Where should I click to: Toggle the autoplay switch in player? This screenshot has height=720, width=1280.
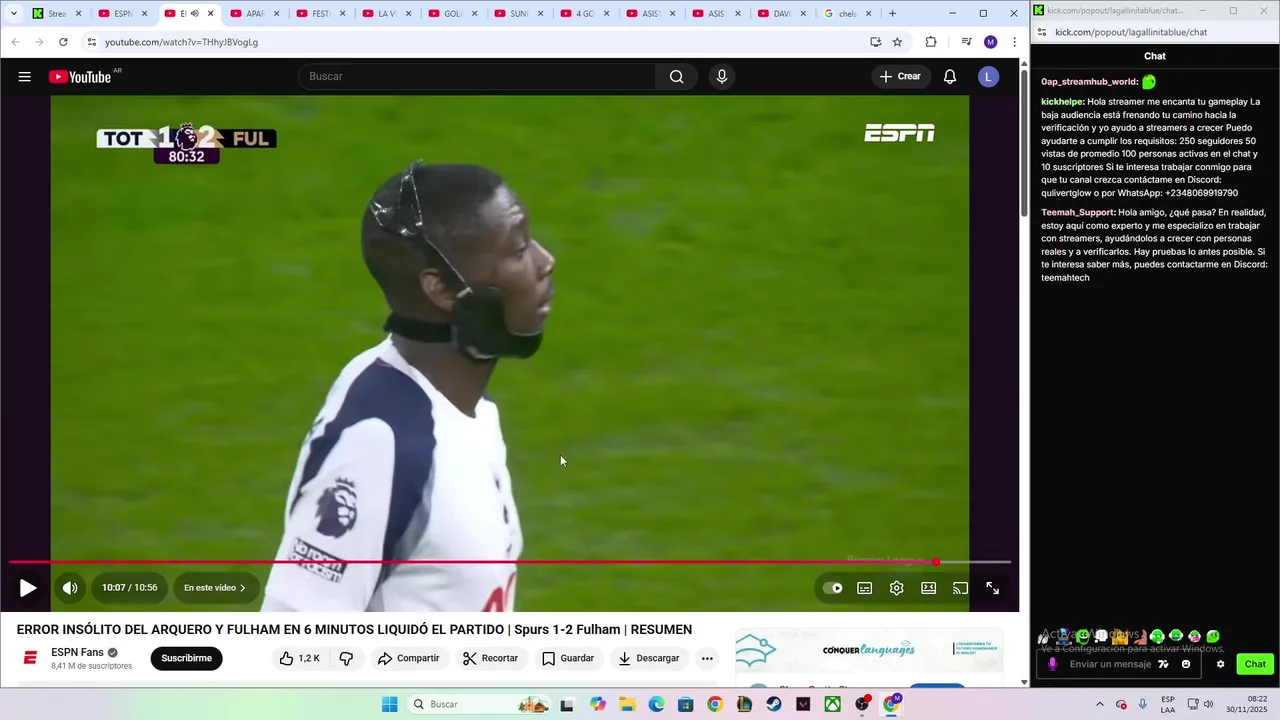[x=832, y=588]
